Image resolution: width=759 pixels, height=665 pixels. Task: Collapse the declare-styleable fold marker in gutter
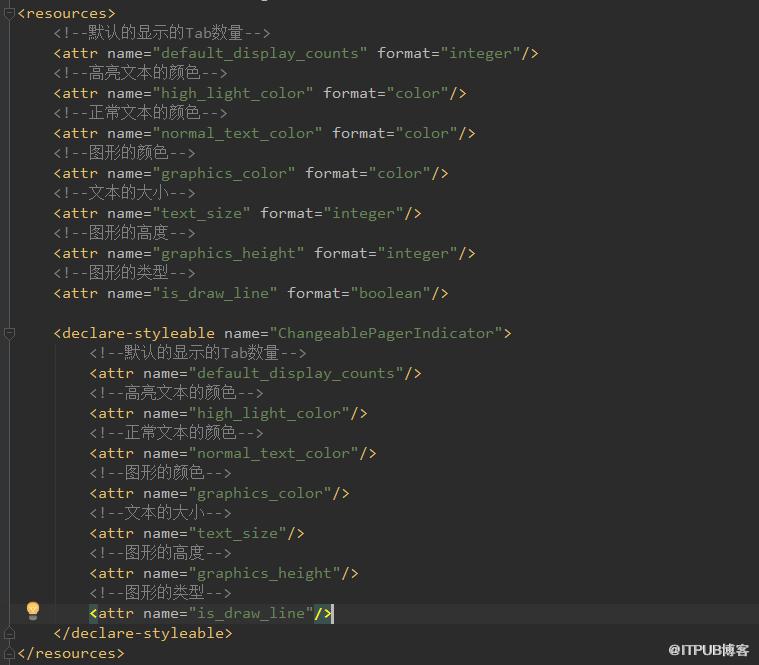tap(9, 333)
